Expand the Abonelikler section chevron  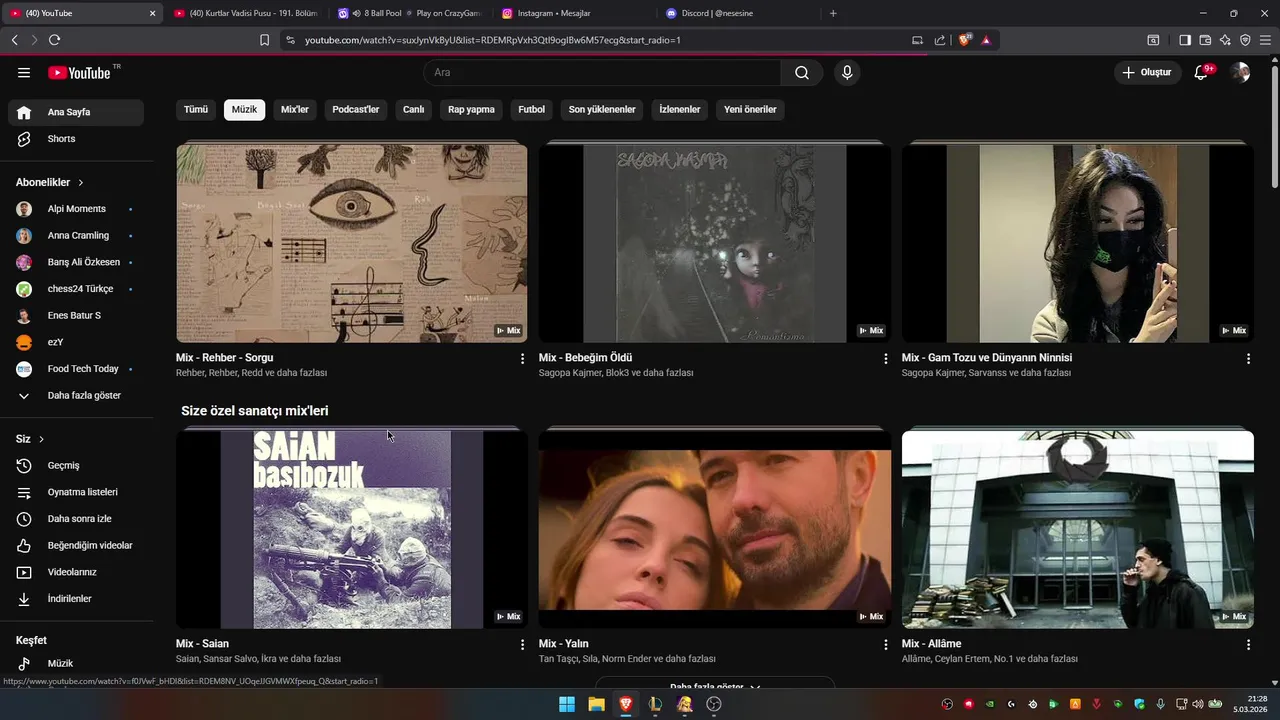81,183
